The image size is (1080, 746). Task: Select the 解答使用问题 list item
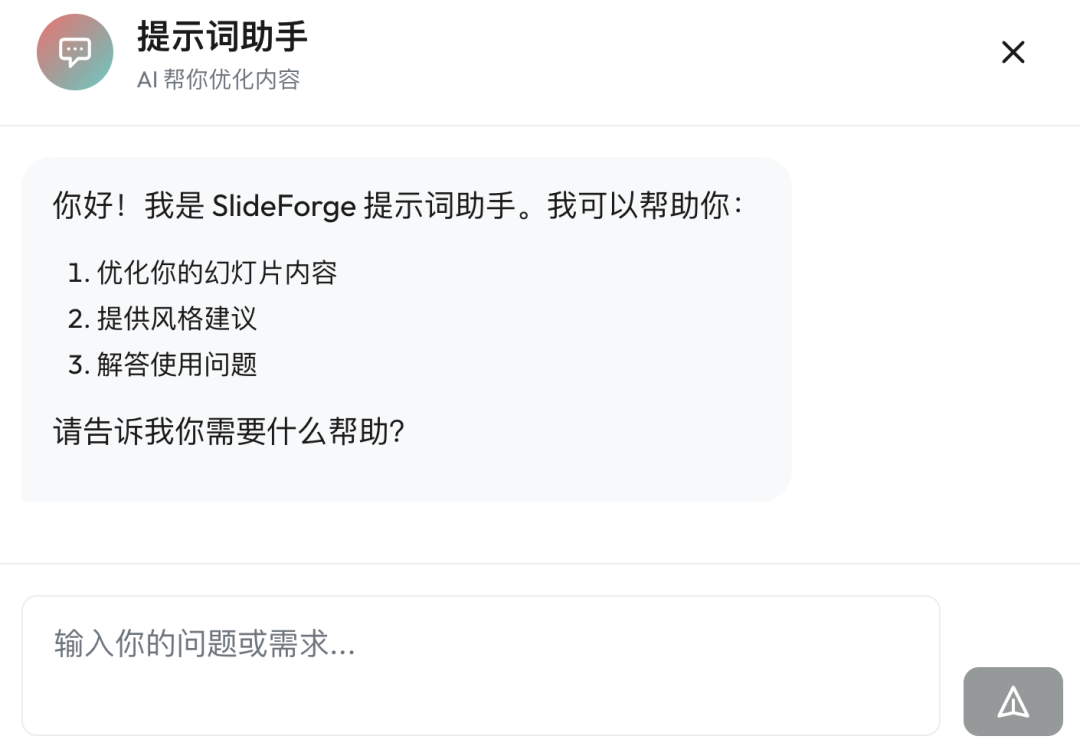click(x=177, y=364)
